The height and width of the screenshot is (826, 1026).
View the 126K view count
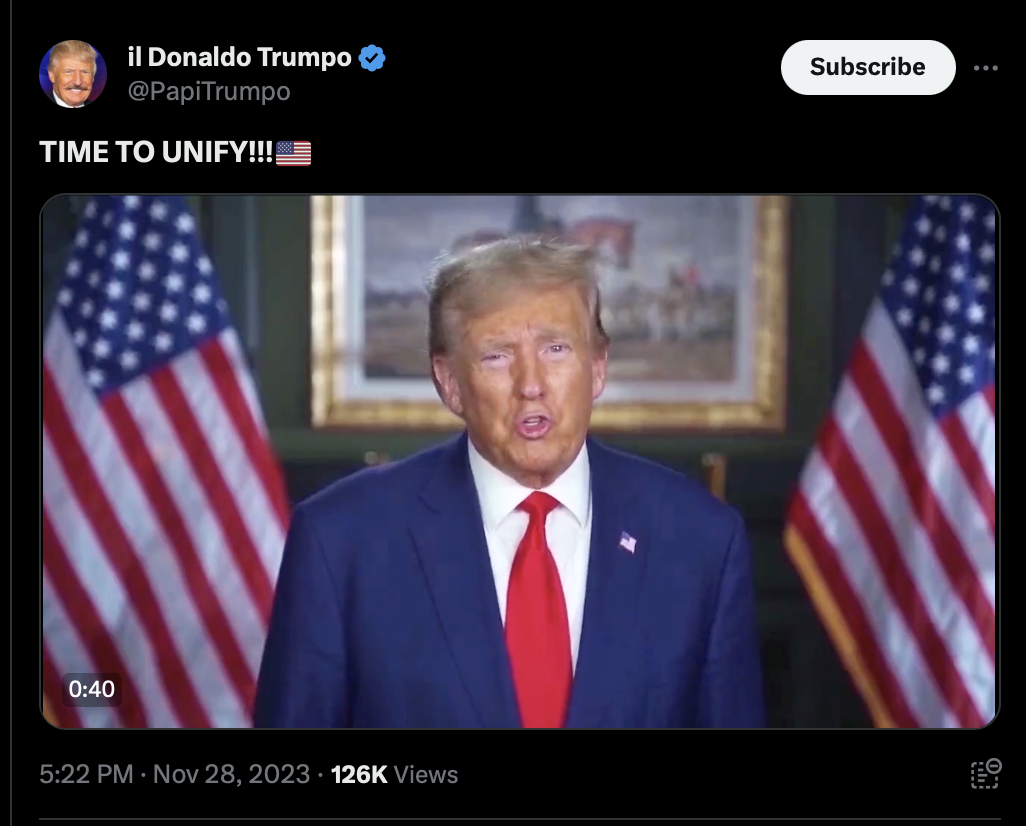pyautogui.click(x=359, y=774)
